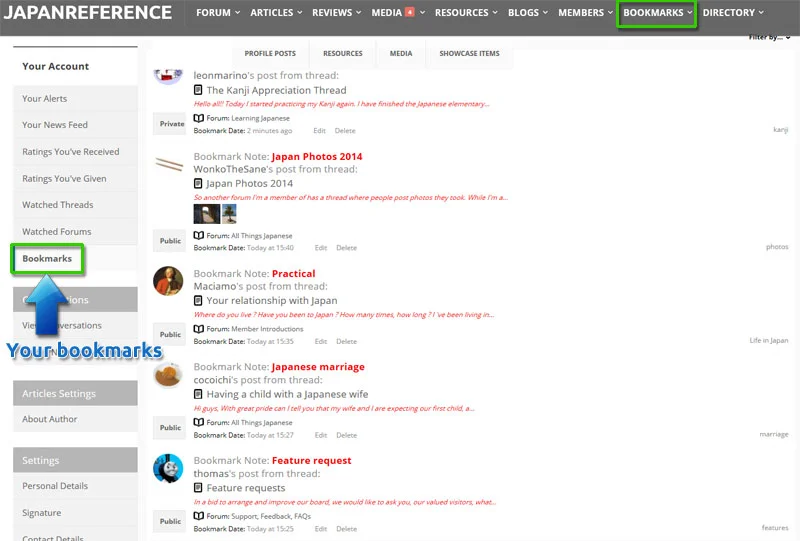Viewport: 800px width, 541px height.
Task: Expand the Directory menu chevron
Action: click(x=761, y=12)
